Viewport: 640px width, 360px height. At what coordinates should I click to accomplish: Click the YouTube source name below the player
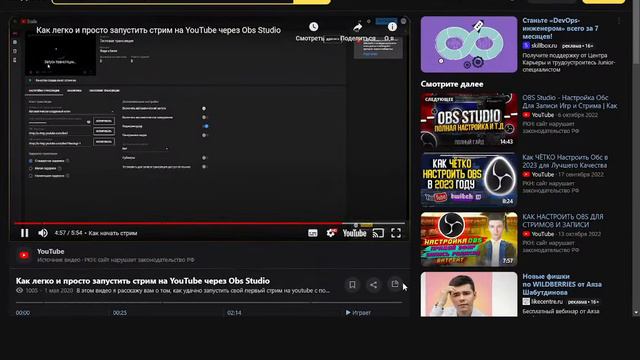pyautogui.click(x=51, y=251)
